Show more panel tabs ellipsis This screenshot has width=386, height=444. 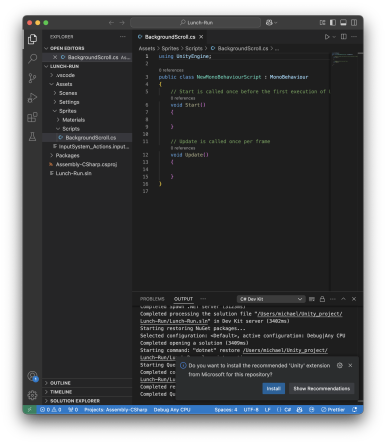click(x=203, y=299)
